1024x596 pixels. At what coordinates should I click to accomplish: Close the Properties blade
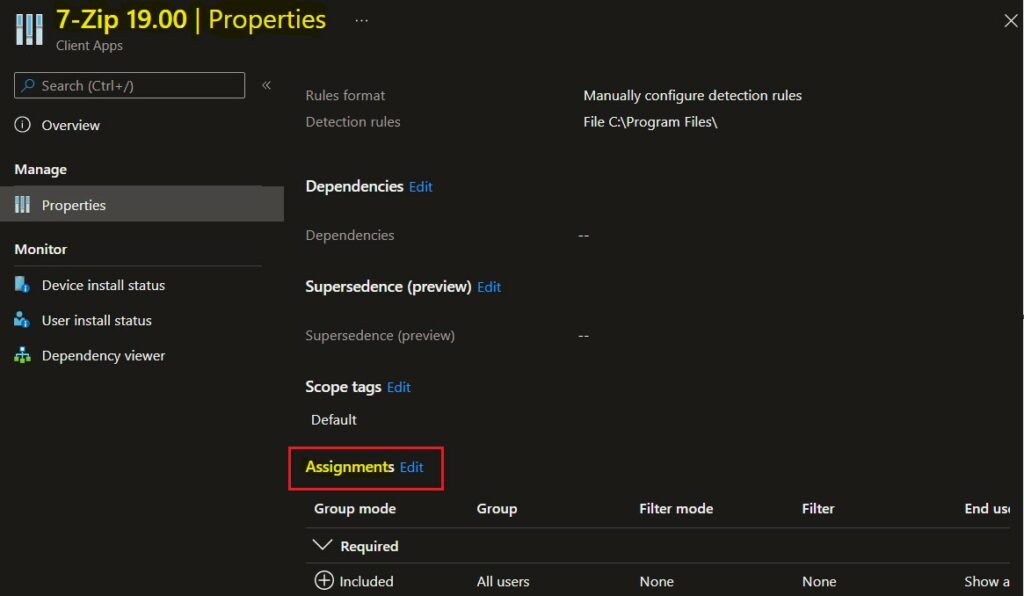(x=1010, y=21)
